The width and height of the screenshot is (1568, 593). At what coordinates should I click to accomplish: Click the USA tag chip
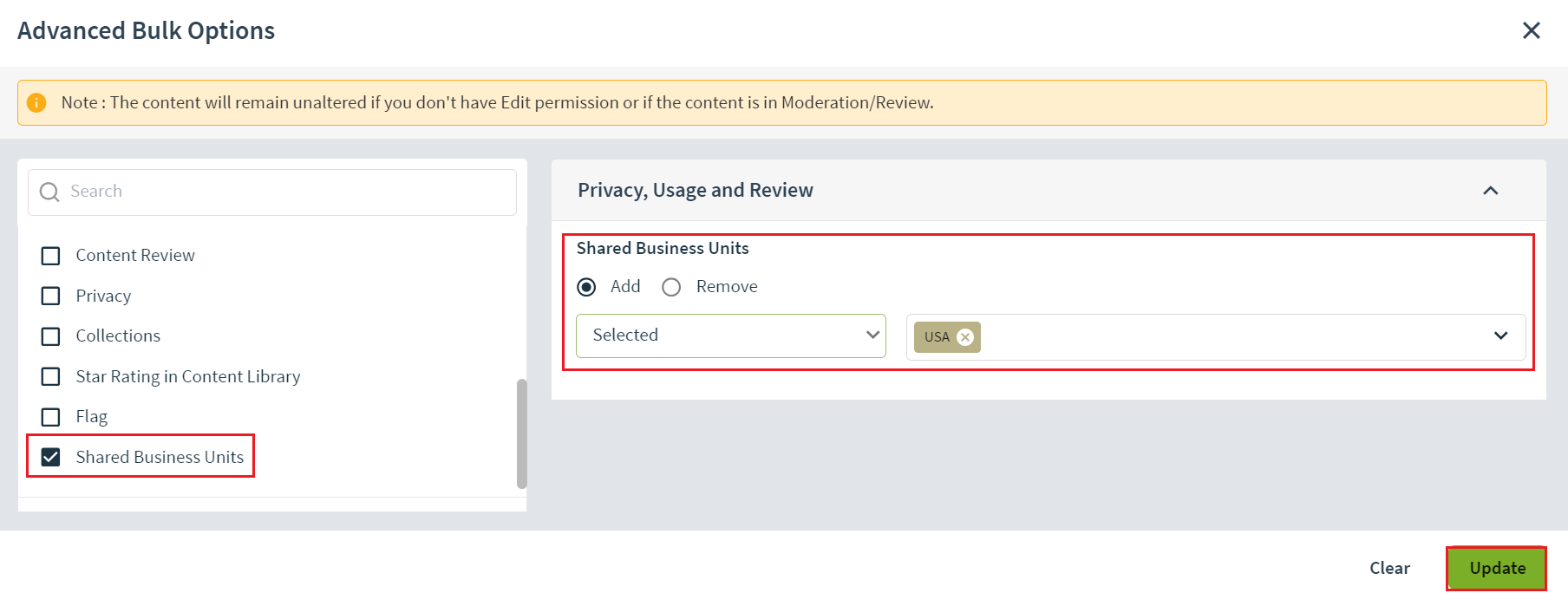pos(947,337)
